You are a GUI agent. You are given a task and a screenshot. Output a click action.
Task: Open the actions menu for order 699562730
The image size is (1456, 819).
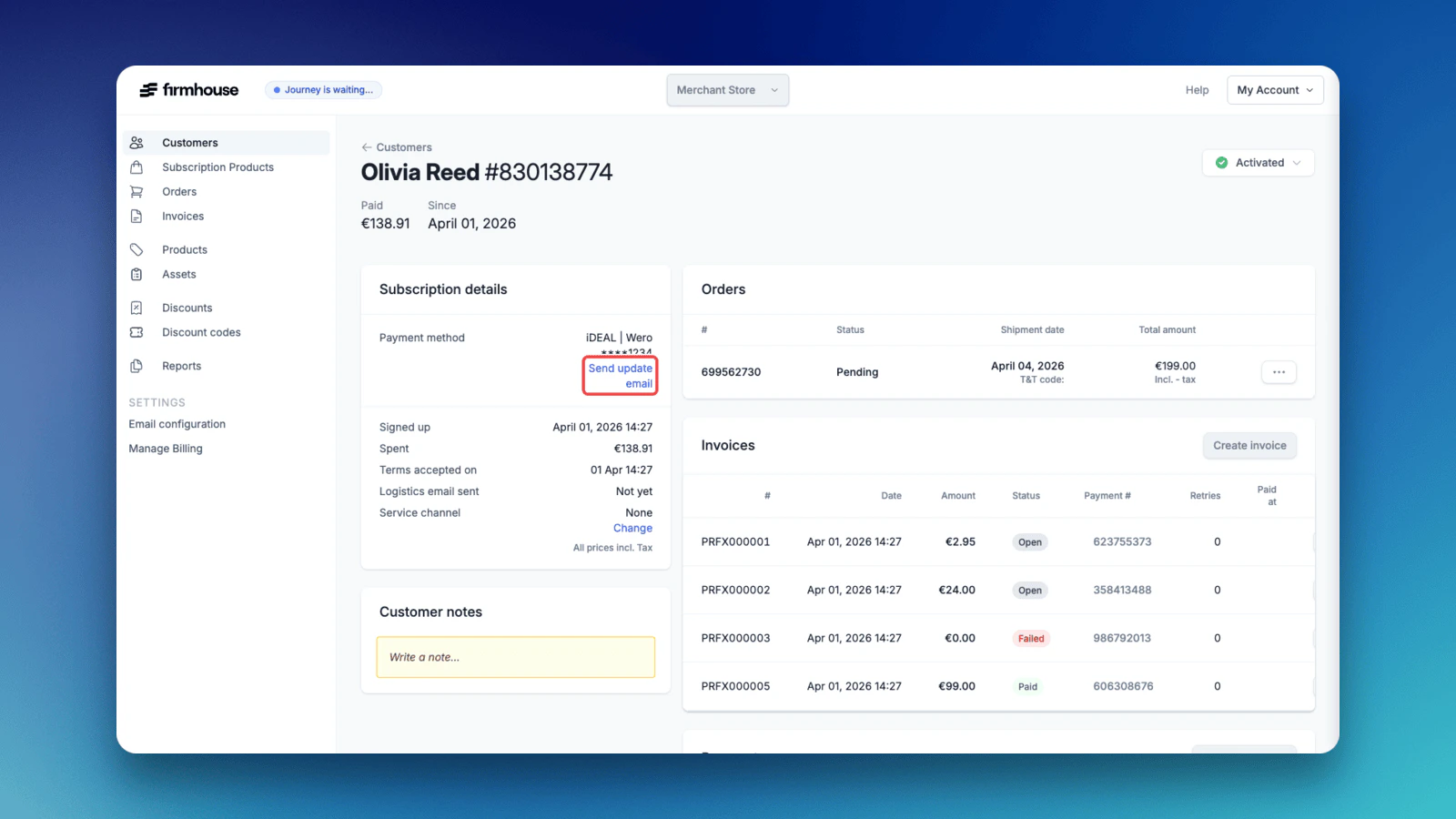pyautogui.click(x=1279, y=372)
